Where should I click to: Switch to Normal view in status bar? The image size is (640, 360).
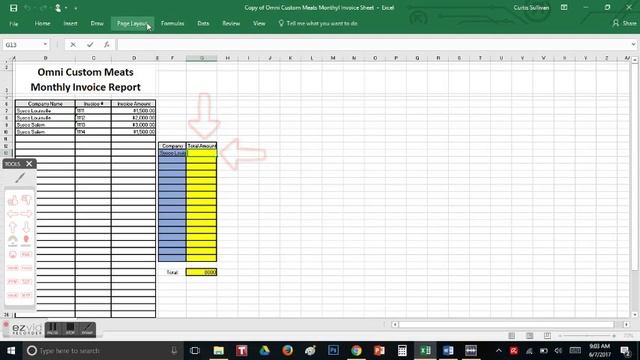tap(511, 336)
